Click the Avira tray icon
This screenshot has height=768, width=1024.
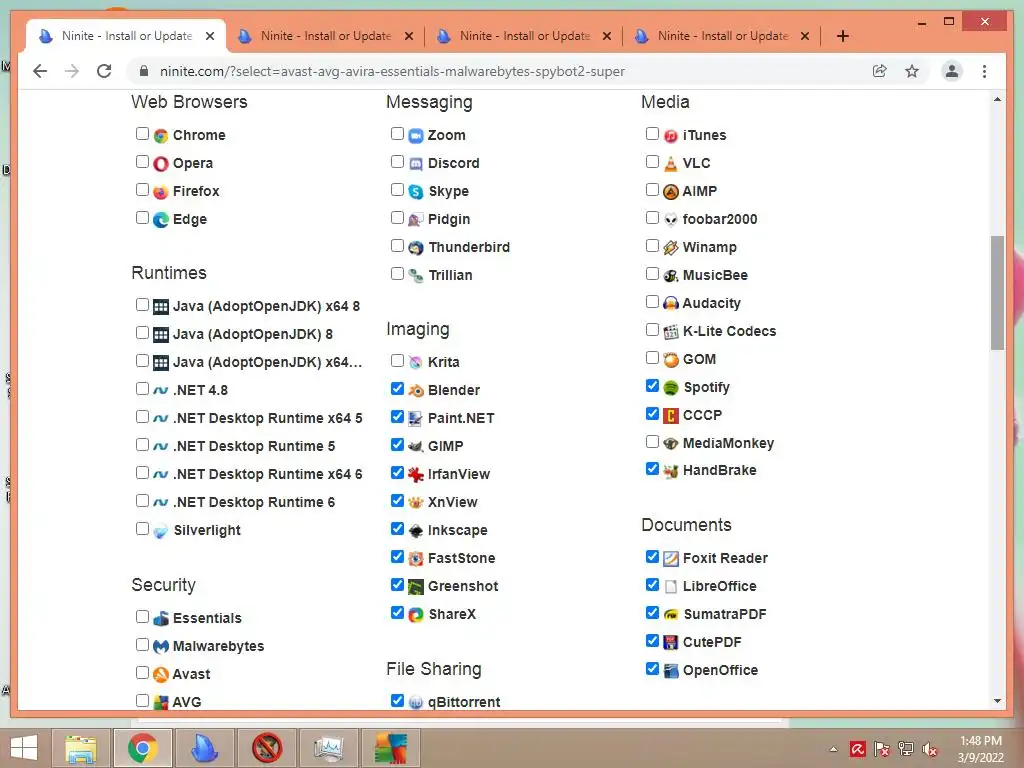(857, 749)
